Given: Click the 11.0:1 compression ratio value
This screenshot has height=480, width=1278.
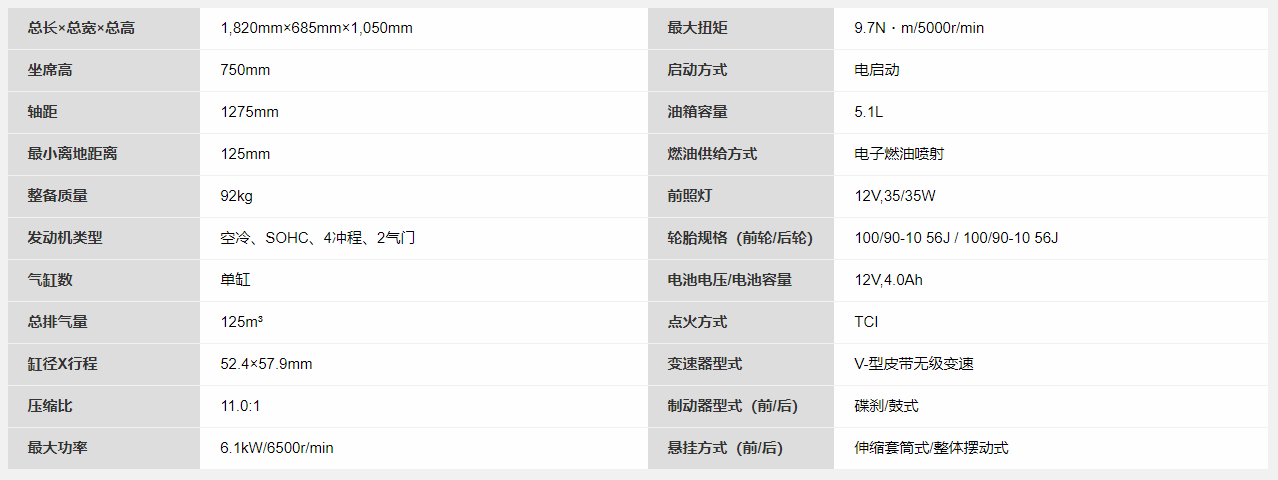Looking at the screenshot, I should (239, 406).
